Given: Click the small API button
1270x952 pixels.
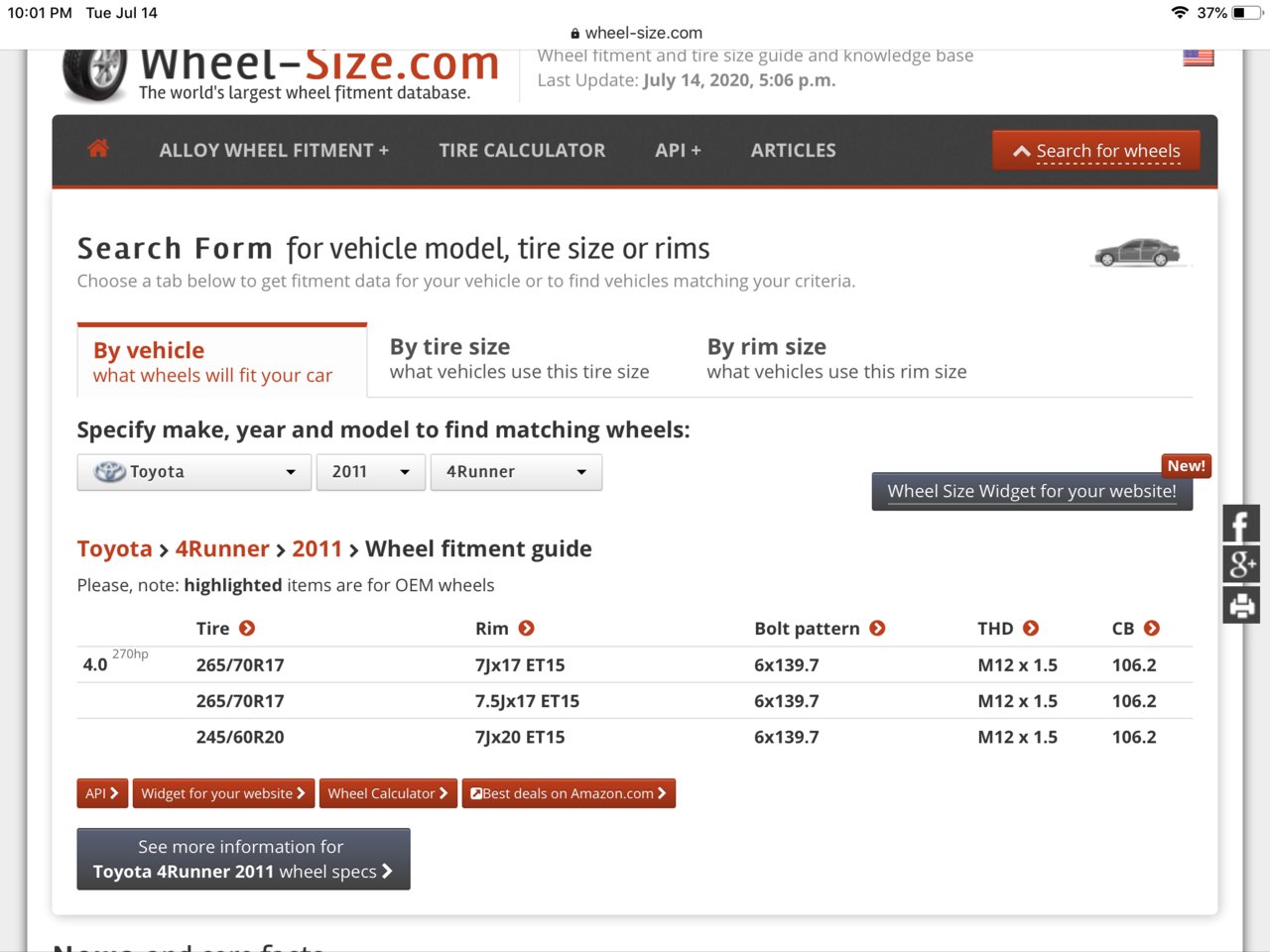Looking at the screenshot, I should [102, 793].
